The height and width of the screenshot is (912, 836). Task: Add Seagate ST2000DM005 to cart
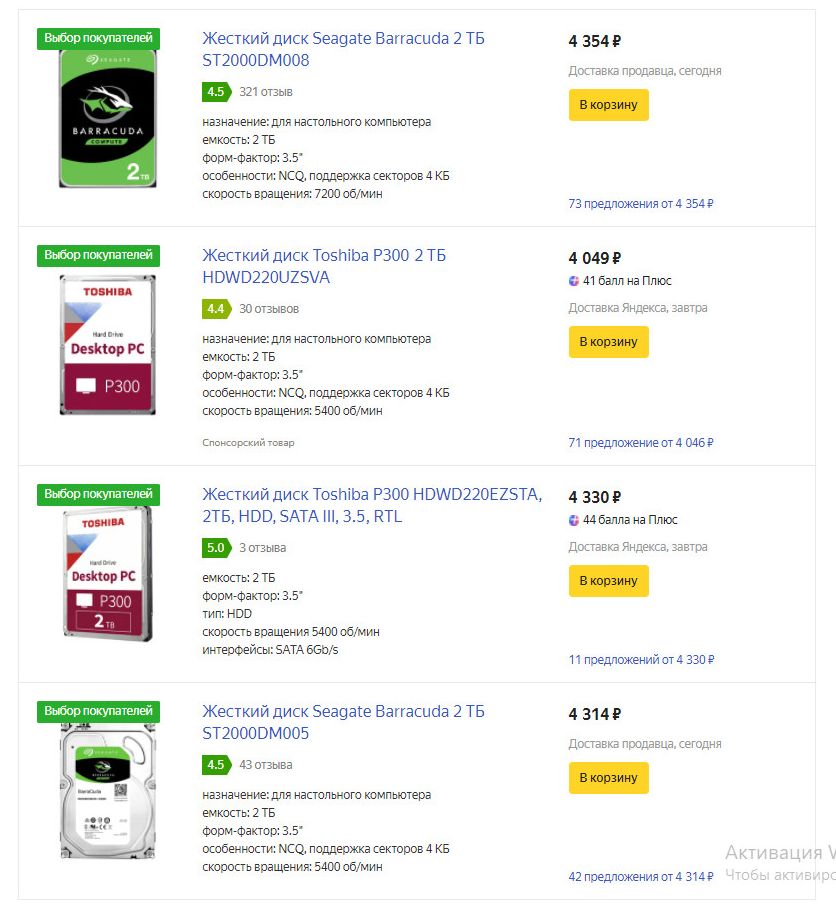(609, 778)
